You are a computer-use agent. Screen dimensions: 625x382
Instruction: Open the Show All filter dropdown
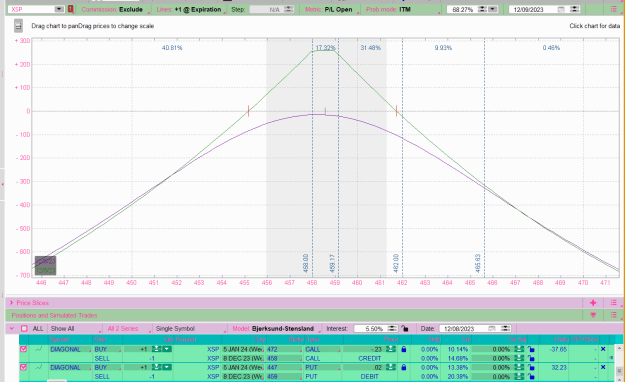click(x=75, y=329)
